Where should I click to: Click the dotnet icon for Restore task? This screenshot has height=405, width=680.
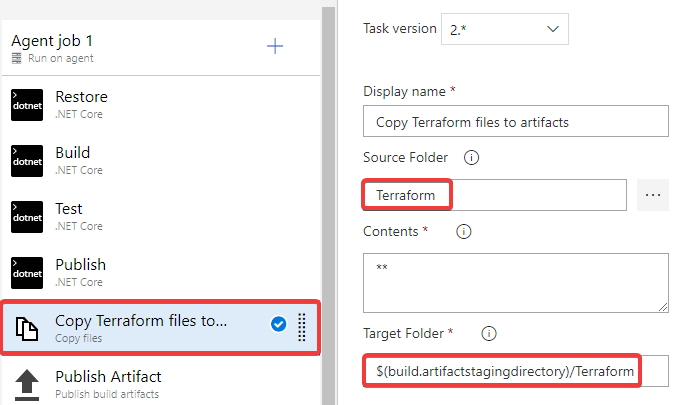(27, 105)
